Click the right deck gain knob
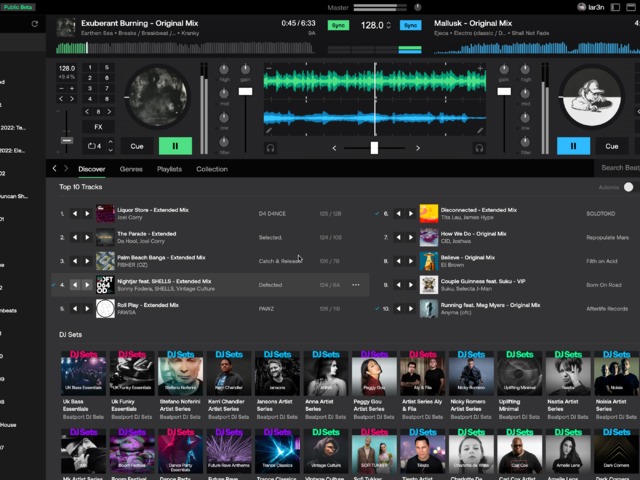 (x=504, y=69)
